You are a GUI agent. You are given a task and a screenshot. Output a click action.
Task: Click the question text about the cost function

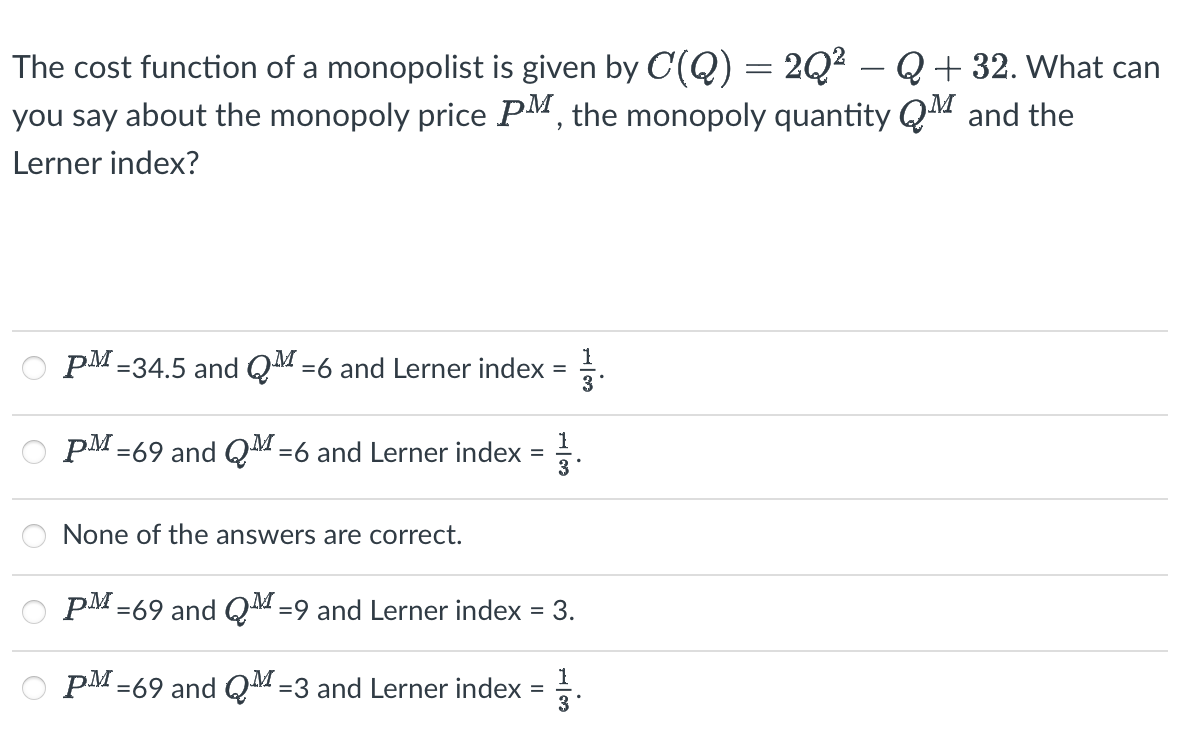[x=300, y=67]
